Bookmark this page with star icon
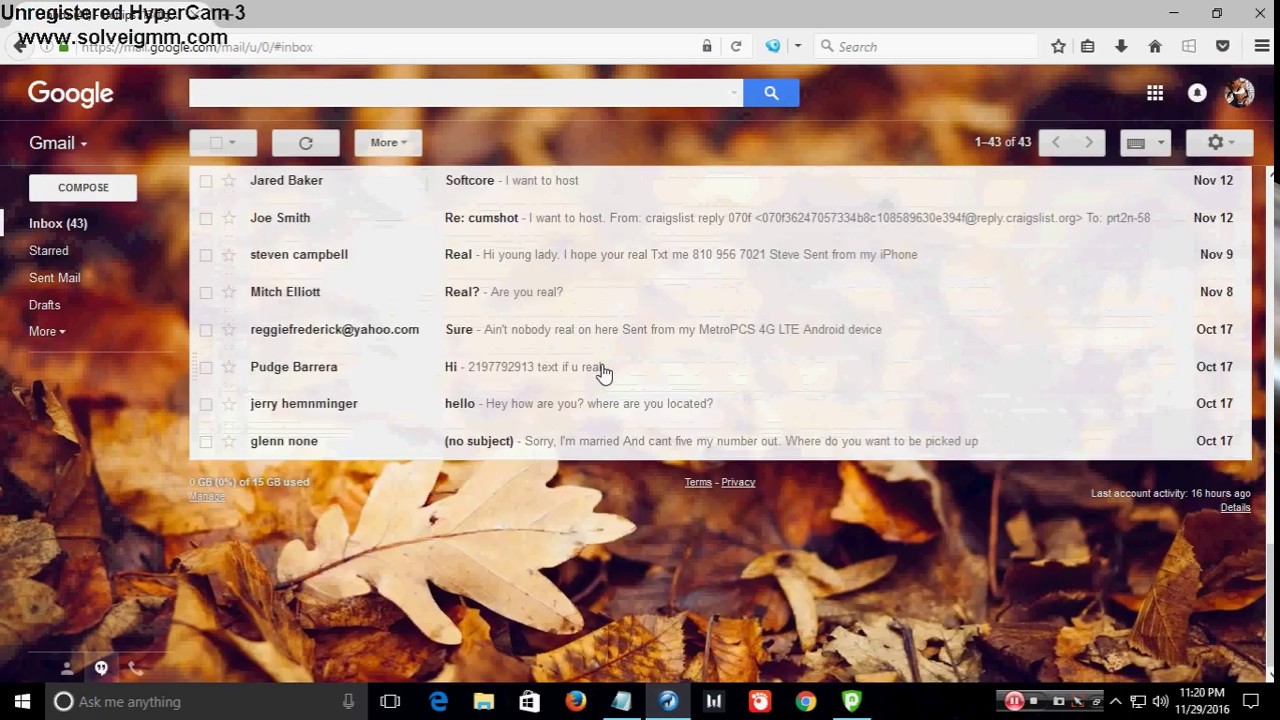 (x=1058, y=46)
